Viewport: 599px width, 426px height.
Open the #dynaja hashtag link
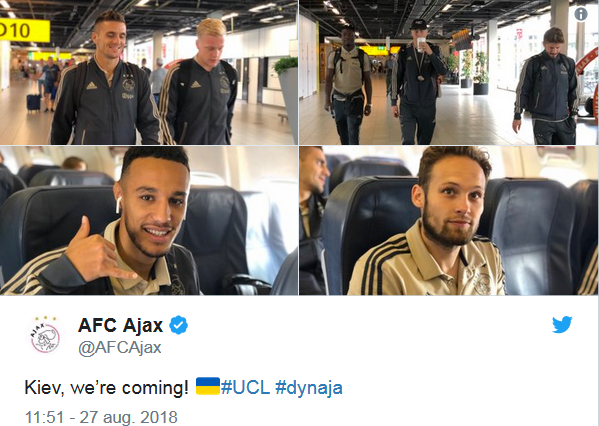(x=309, y=388)
